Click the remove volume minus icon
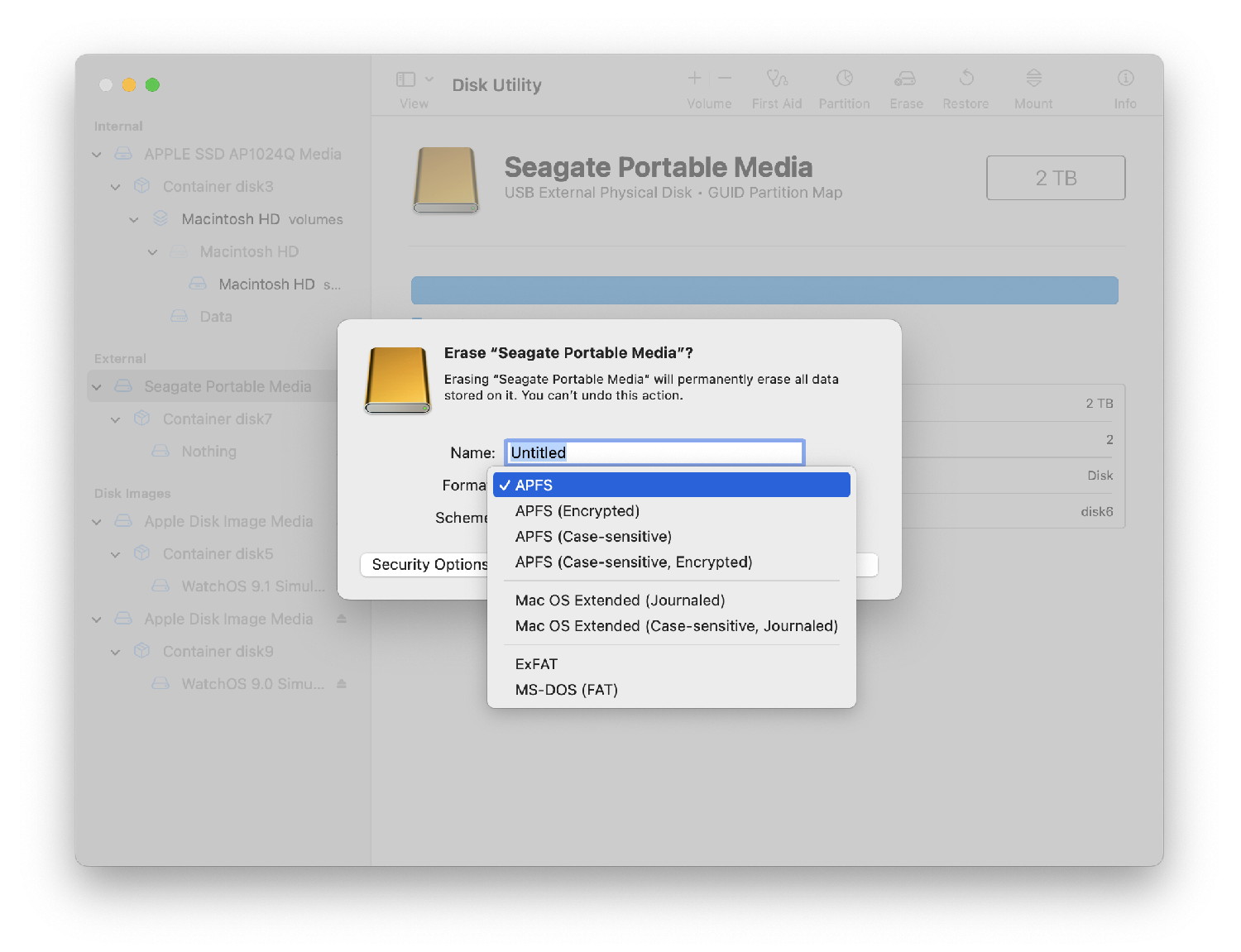The image size is (1241, 952). (x=725, y=78)
